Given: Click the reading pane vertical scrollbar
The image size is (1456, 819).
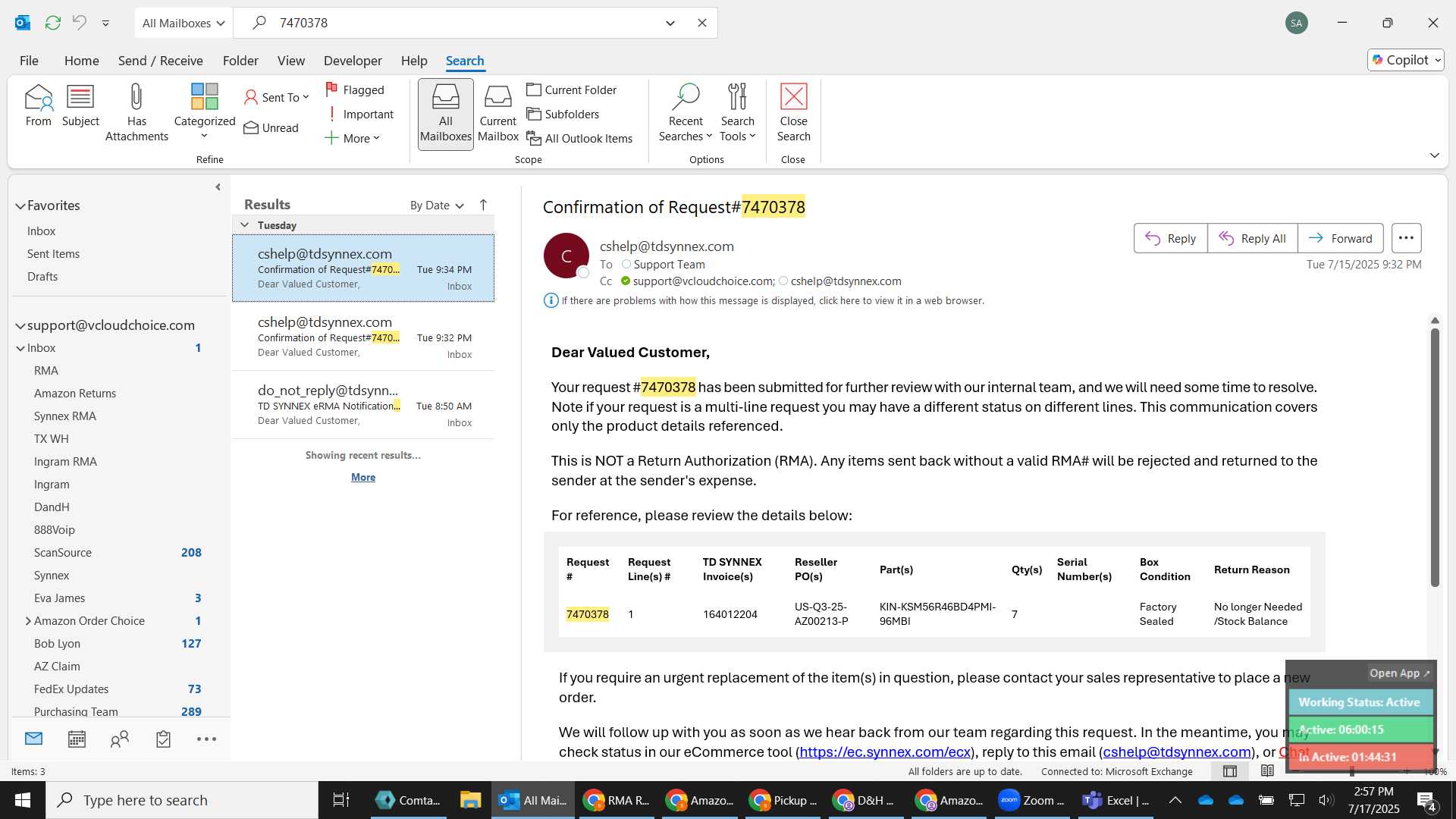Looking at the screenshot, I should point(1434,457).
